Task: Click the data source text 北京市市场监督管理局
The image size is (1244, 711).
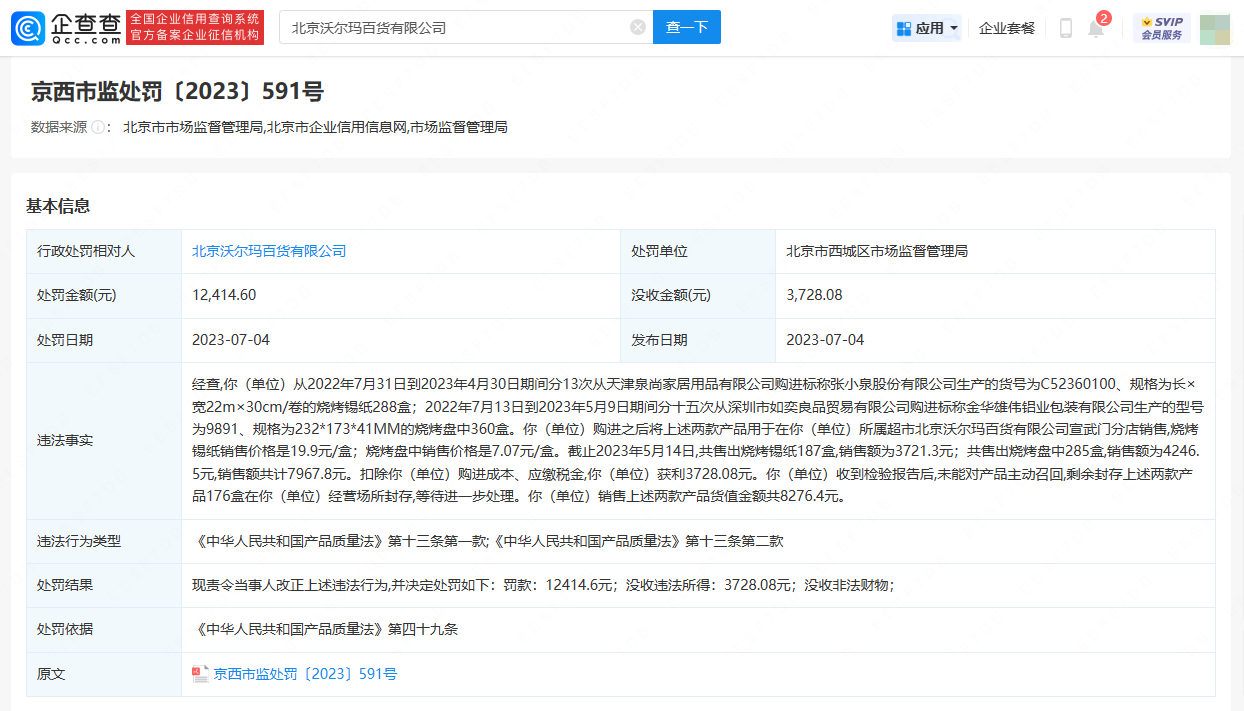Action: coord(192,127)
